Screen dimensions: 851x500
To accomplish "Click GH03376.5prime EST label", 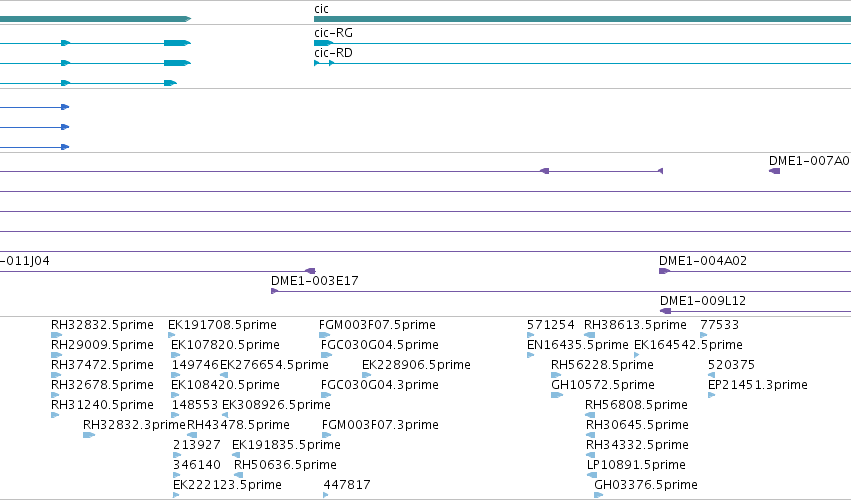I will 646,485.
